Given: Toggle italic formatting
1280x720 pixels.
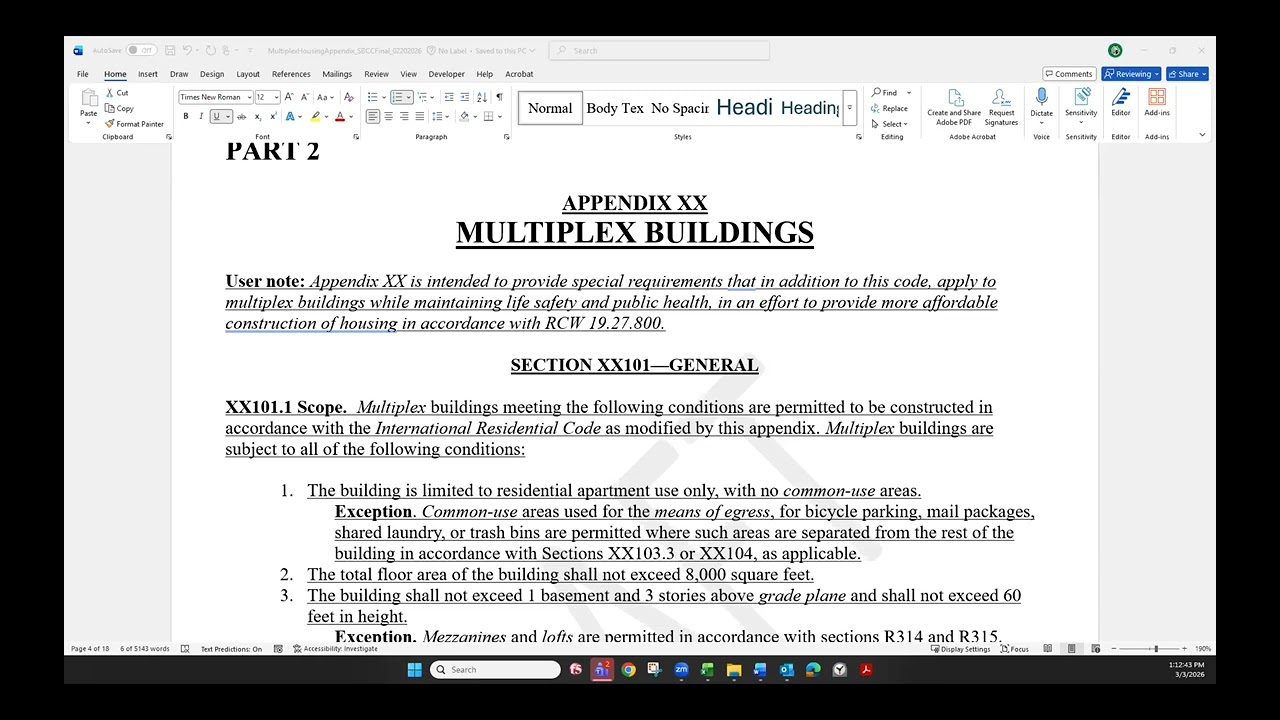Looking at the screenshot, I should pyautogui.click(x=200, y=116).
